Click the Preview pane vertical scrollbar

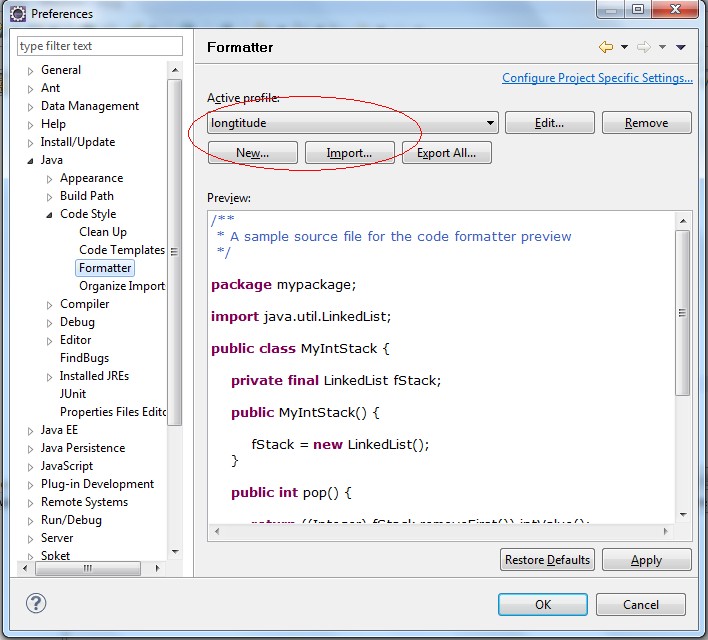tap(683, 313)
